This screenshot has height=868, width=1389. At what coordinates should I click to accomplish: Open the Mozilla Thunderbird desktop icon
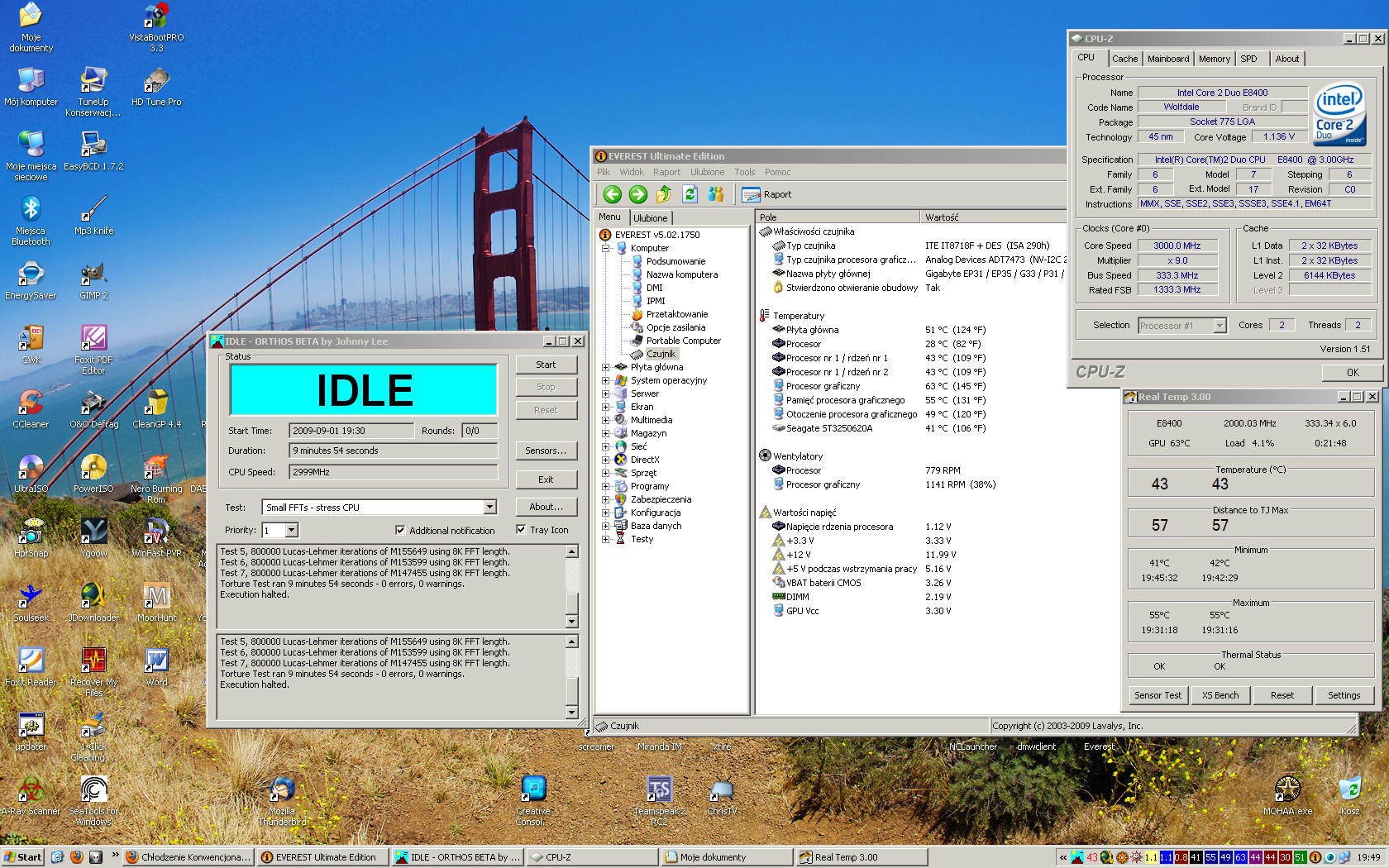pyautogui.click(x=282, y=801)
